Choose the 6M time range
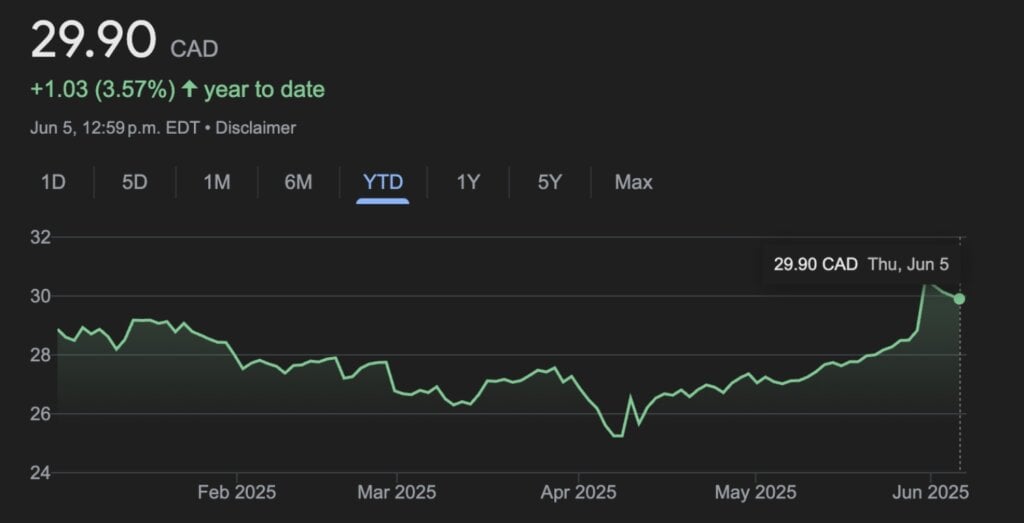 pos(298,182)
